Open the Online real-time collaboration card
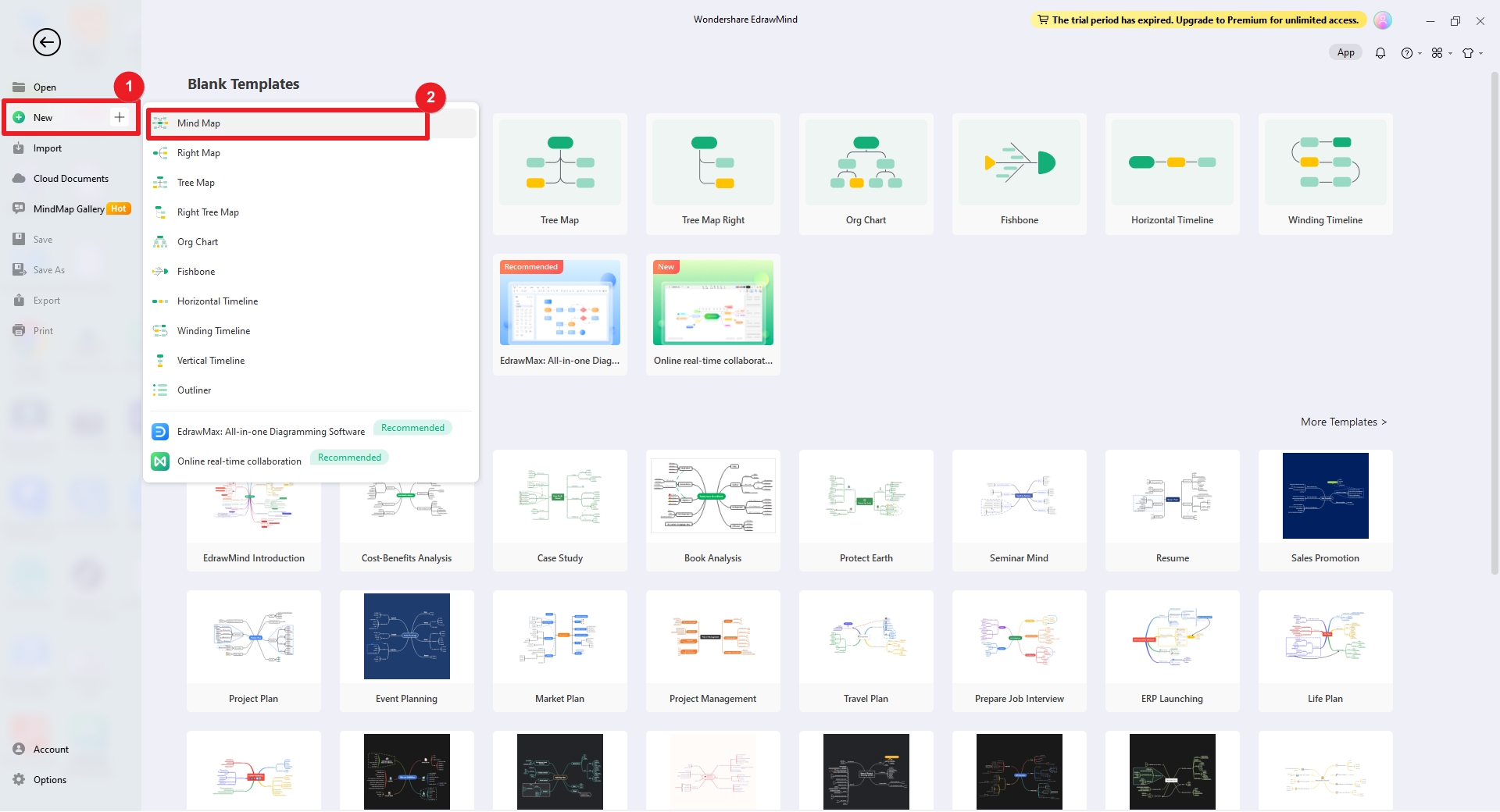 [x=713, y=315]
